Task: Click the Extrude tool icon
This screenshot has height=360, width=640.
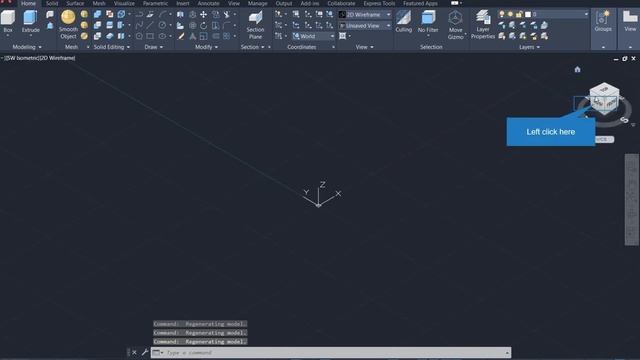Action: click(31, 18)
